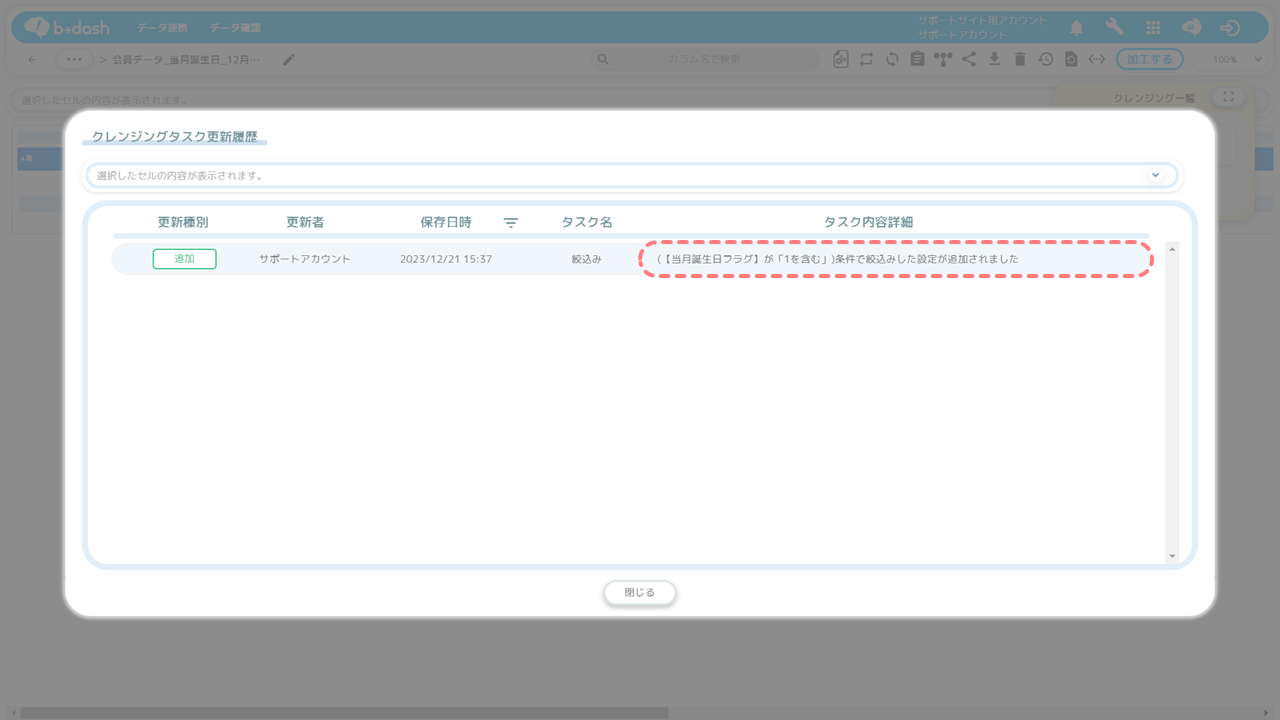Click the 加工する button

click(1150, 59)
